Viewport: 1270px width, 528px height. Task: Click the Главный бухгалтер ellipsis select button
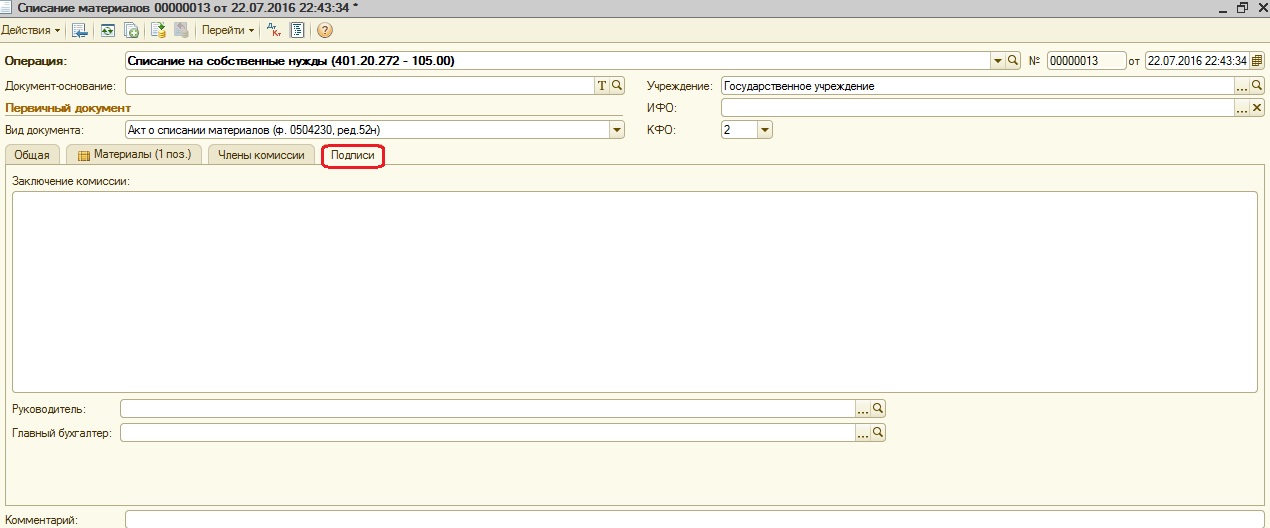(x=863, y=433)
